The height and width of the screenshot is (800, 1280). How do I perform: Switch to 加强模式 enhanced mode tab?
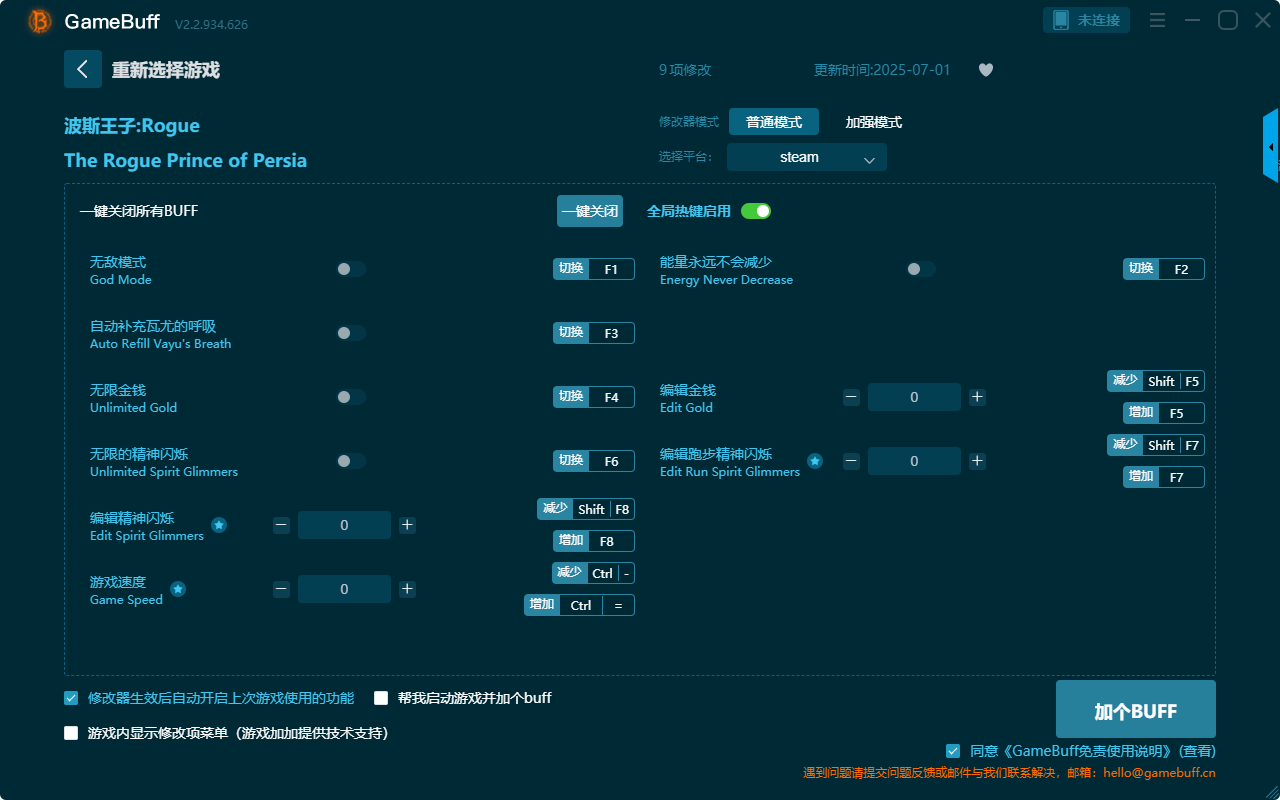[874, 122]
